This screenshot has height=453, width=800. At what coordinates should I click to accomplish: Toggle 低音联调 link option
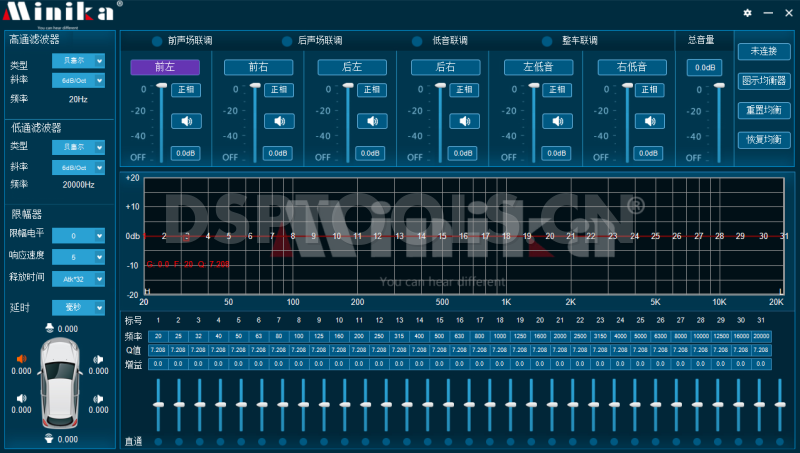[417, 41]
